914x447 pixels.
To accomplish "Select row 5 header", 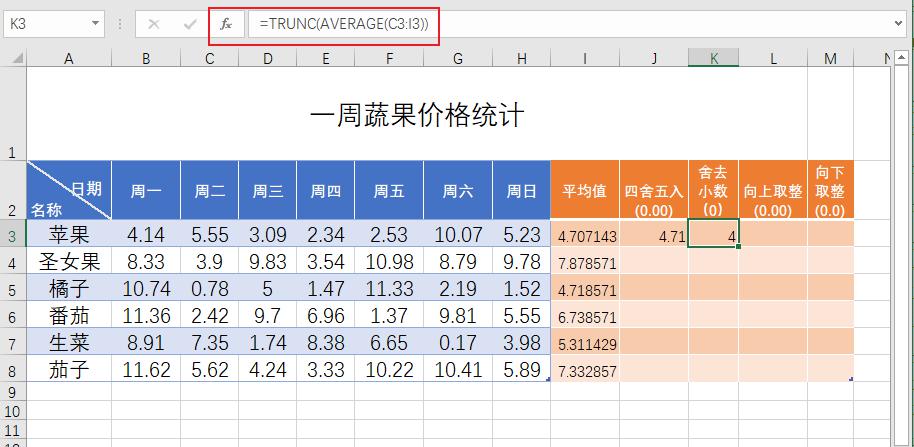I will [x=13, y=287].
